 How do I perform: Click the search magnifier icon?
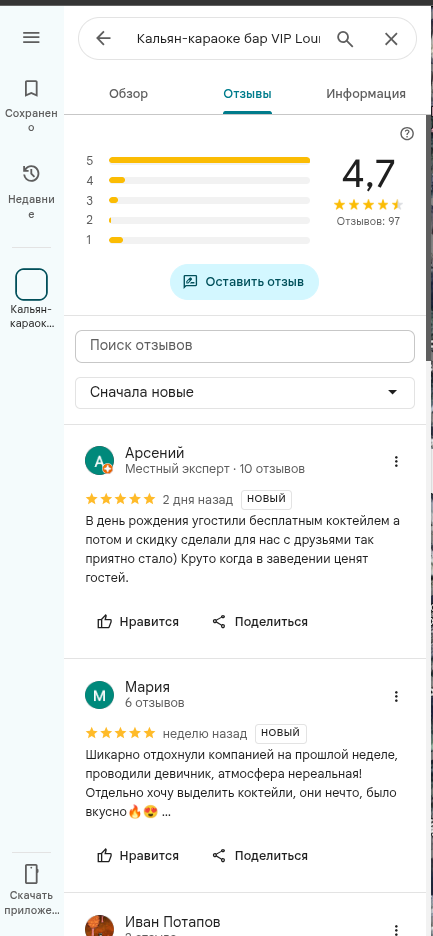[x=345, y=39]
